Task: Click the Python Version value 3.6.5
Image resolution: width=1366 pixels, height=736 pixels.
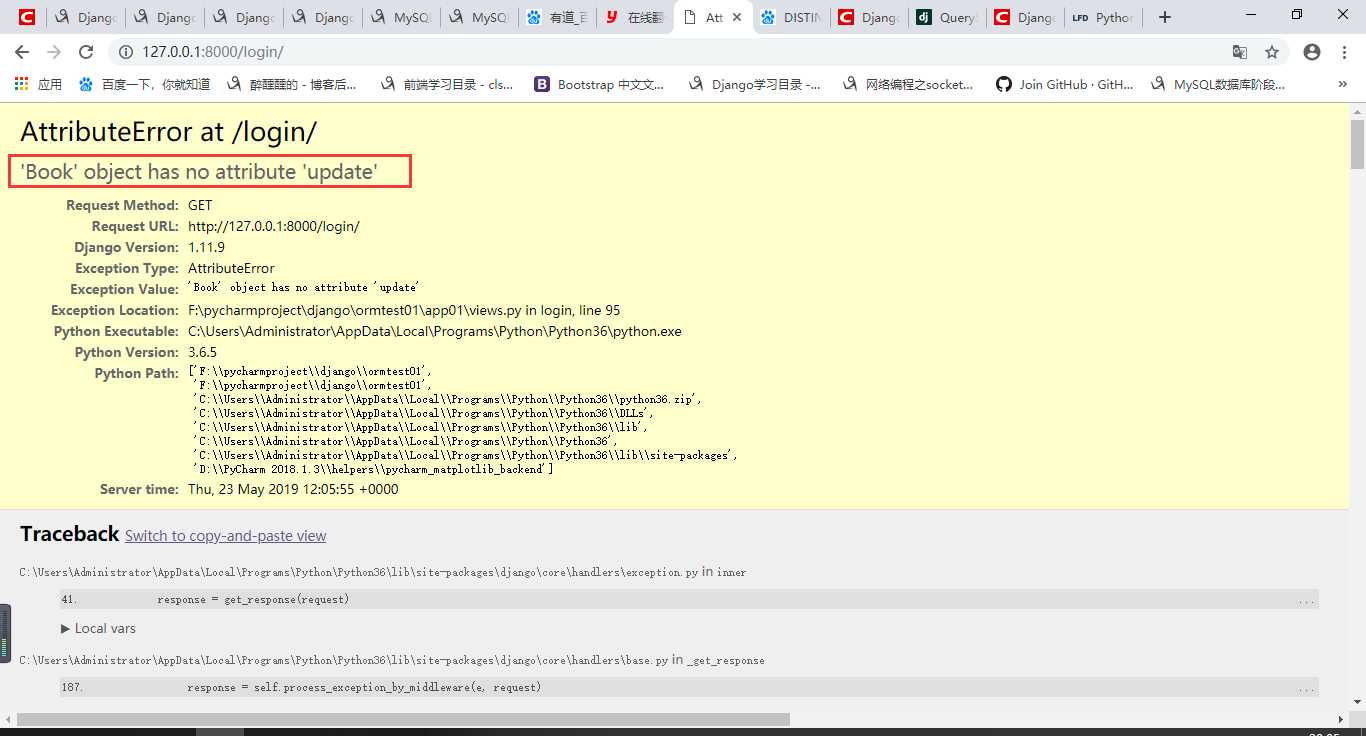Action: [202, 352]
